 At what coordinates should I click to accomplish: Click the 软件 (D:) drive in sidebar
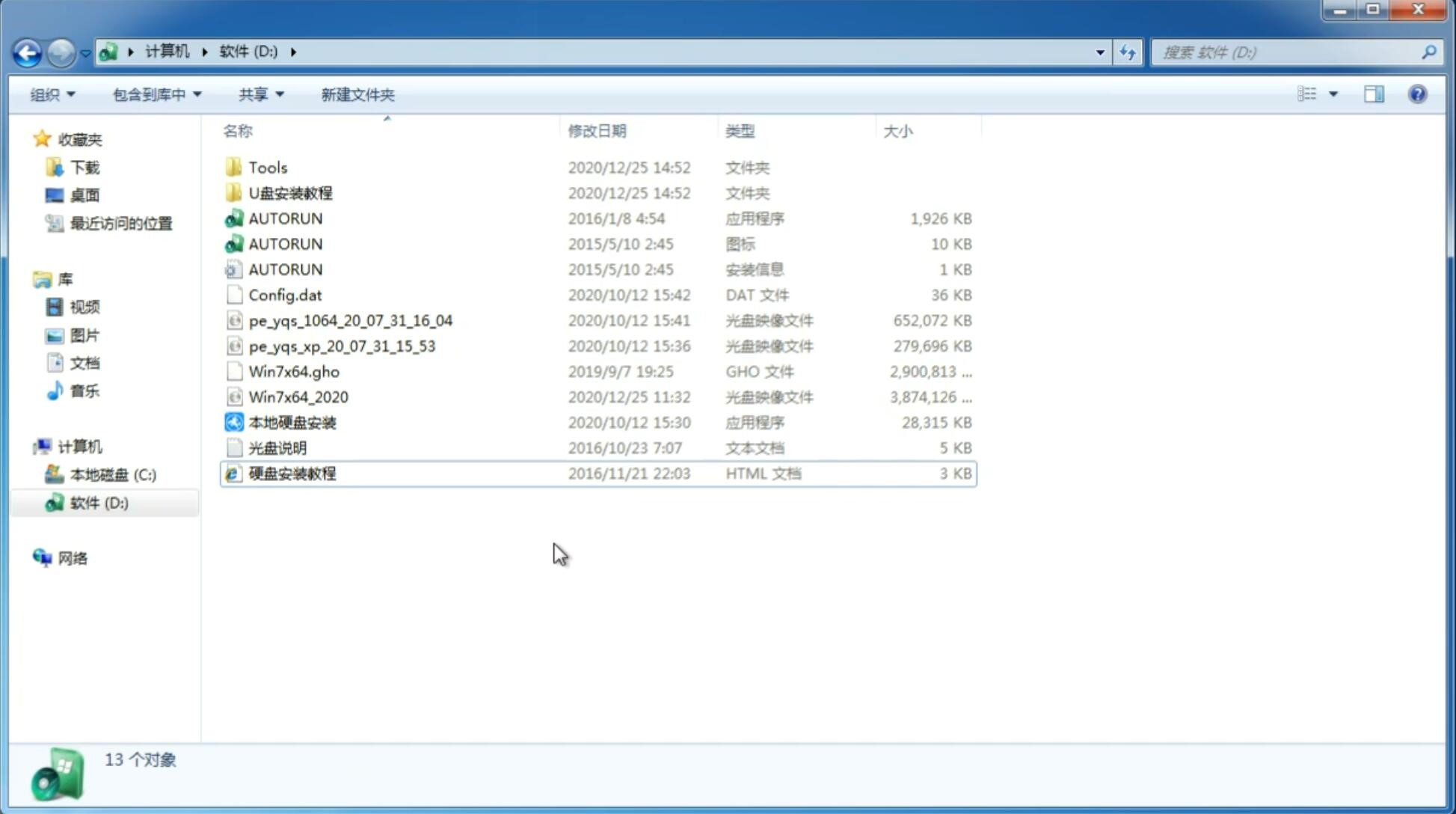tap(97, 502)
